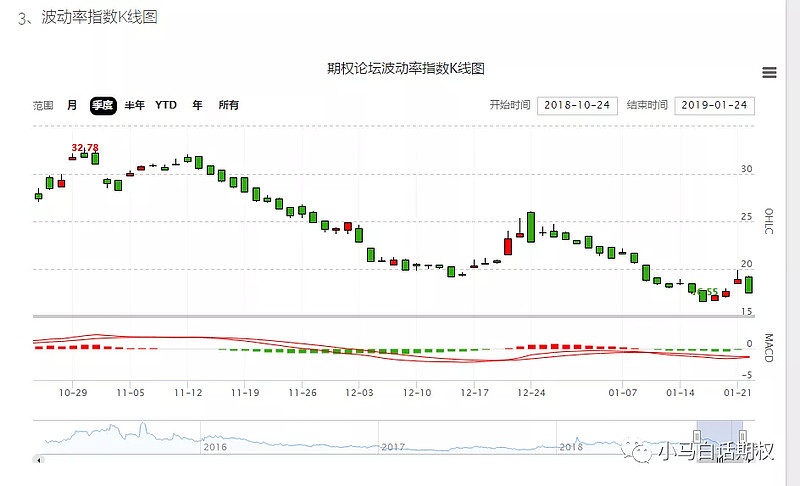Click the OHLC axis title

click(x=769, y=221)
